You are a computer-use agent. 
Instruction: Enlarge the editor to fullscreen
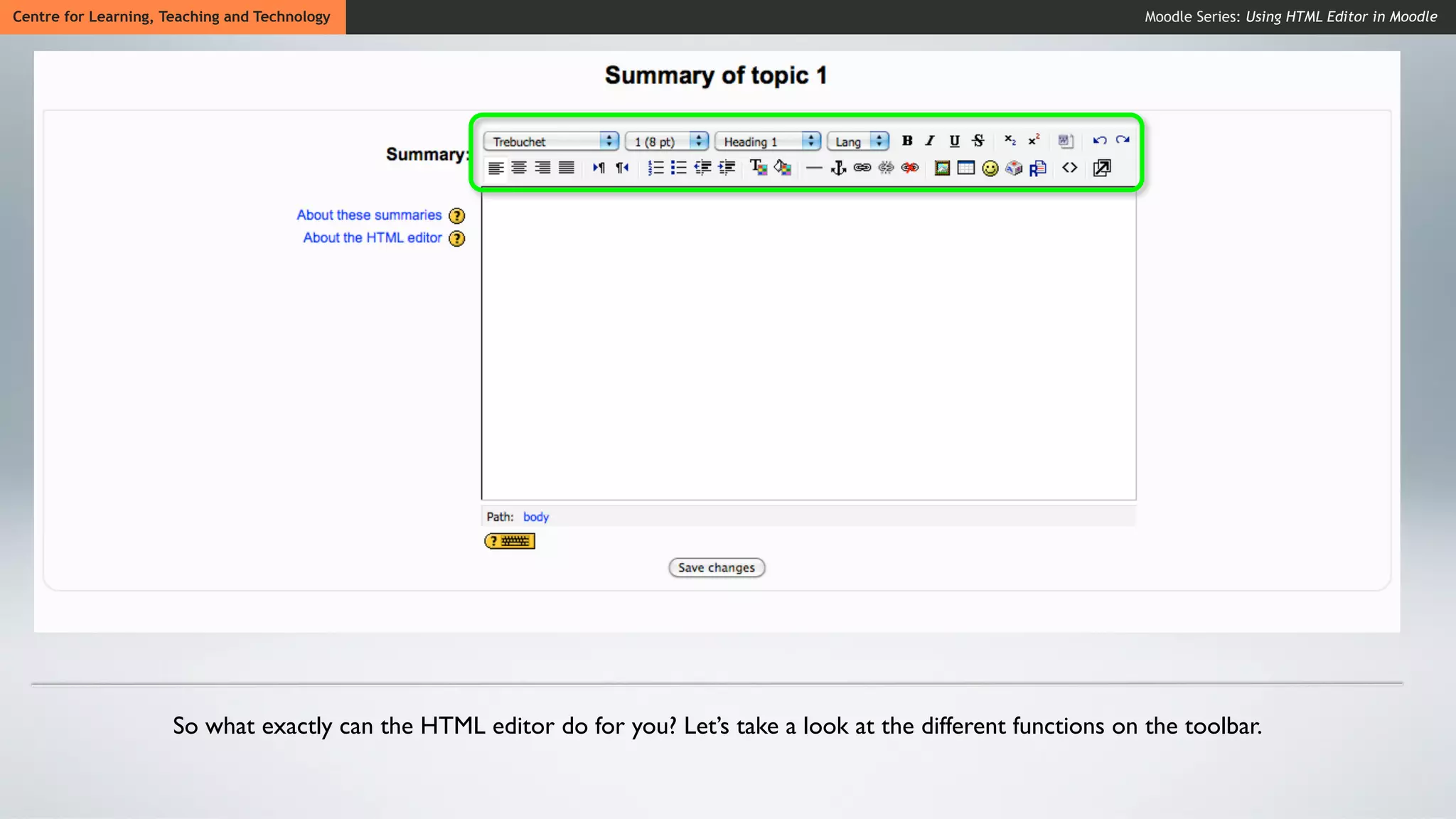[1102, 168]
